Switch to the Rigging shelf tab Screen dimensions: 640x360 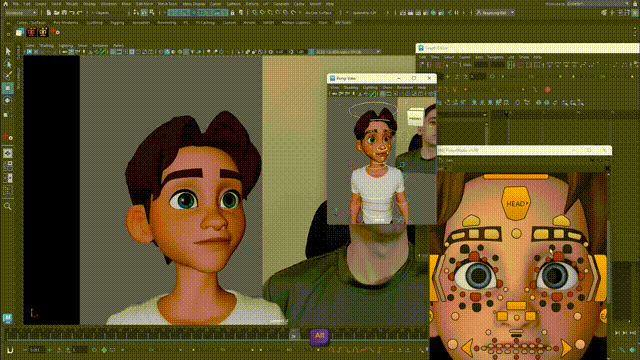coord(117,23)
